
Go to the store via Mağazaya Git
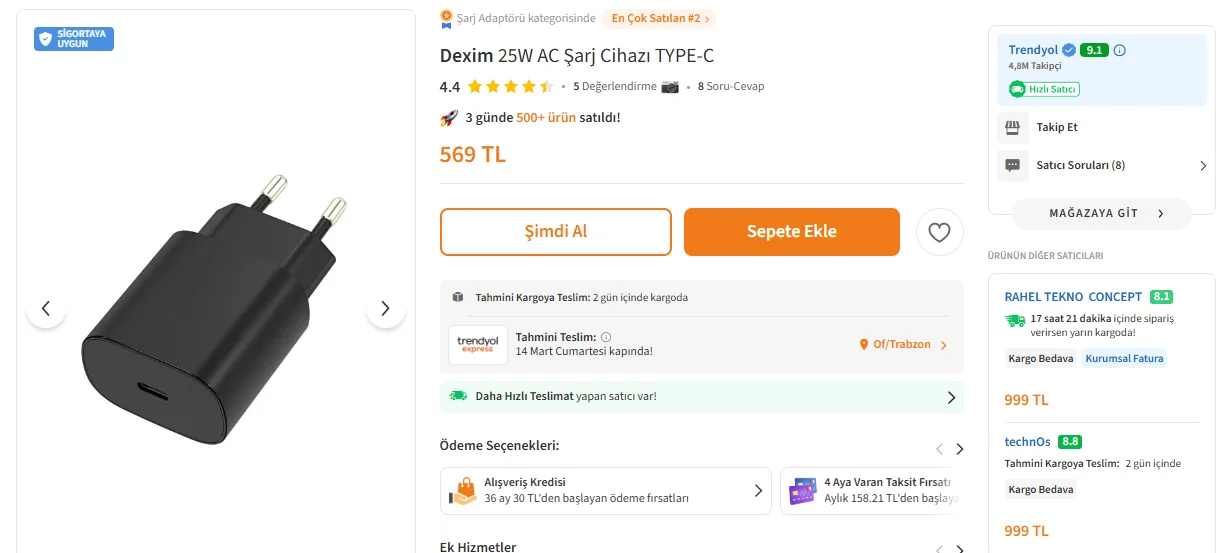1101,213
